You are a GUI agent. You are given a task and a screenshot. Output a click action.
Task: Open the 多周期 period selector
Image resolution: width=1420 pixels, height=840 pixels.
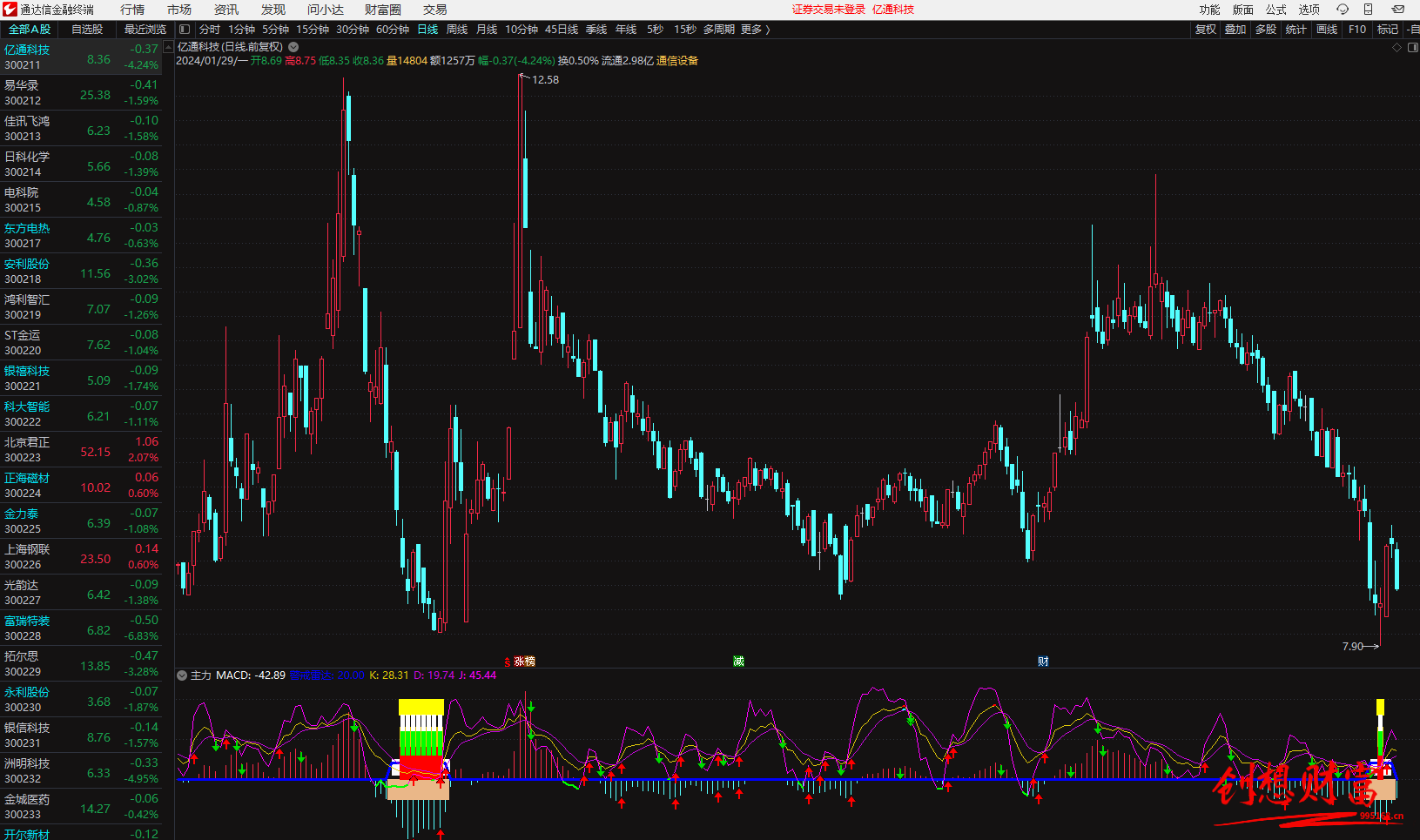(719, 30)
